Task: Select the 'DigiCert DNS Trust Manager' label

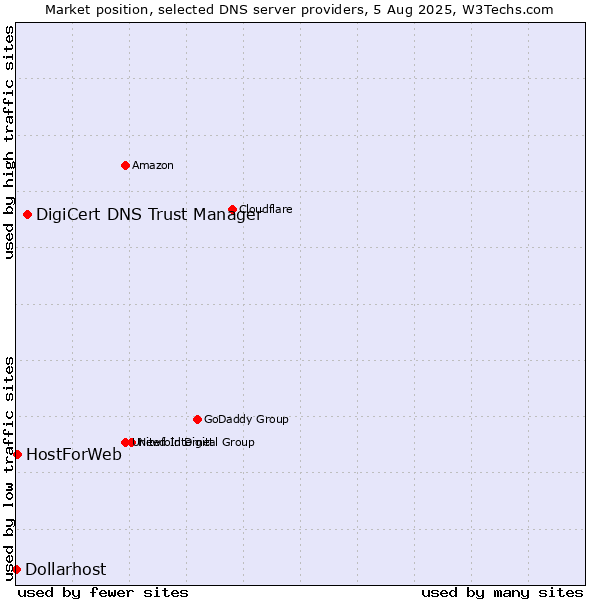Action: click(x=149, y=215)
